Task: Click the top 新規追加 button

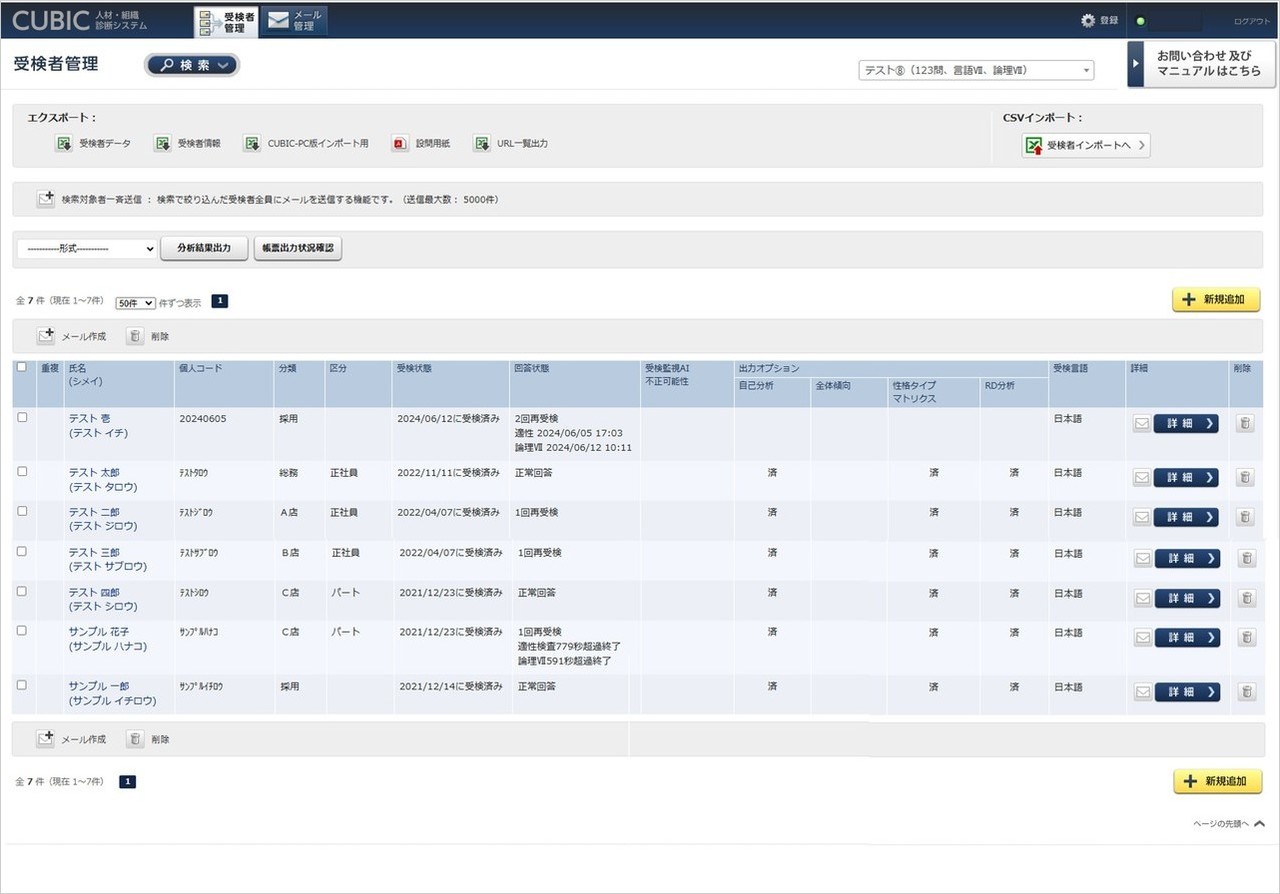Action: (1216, 300)
